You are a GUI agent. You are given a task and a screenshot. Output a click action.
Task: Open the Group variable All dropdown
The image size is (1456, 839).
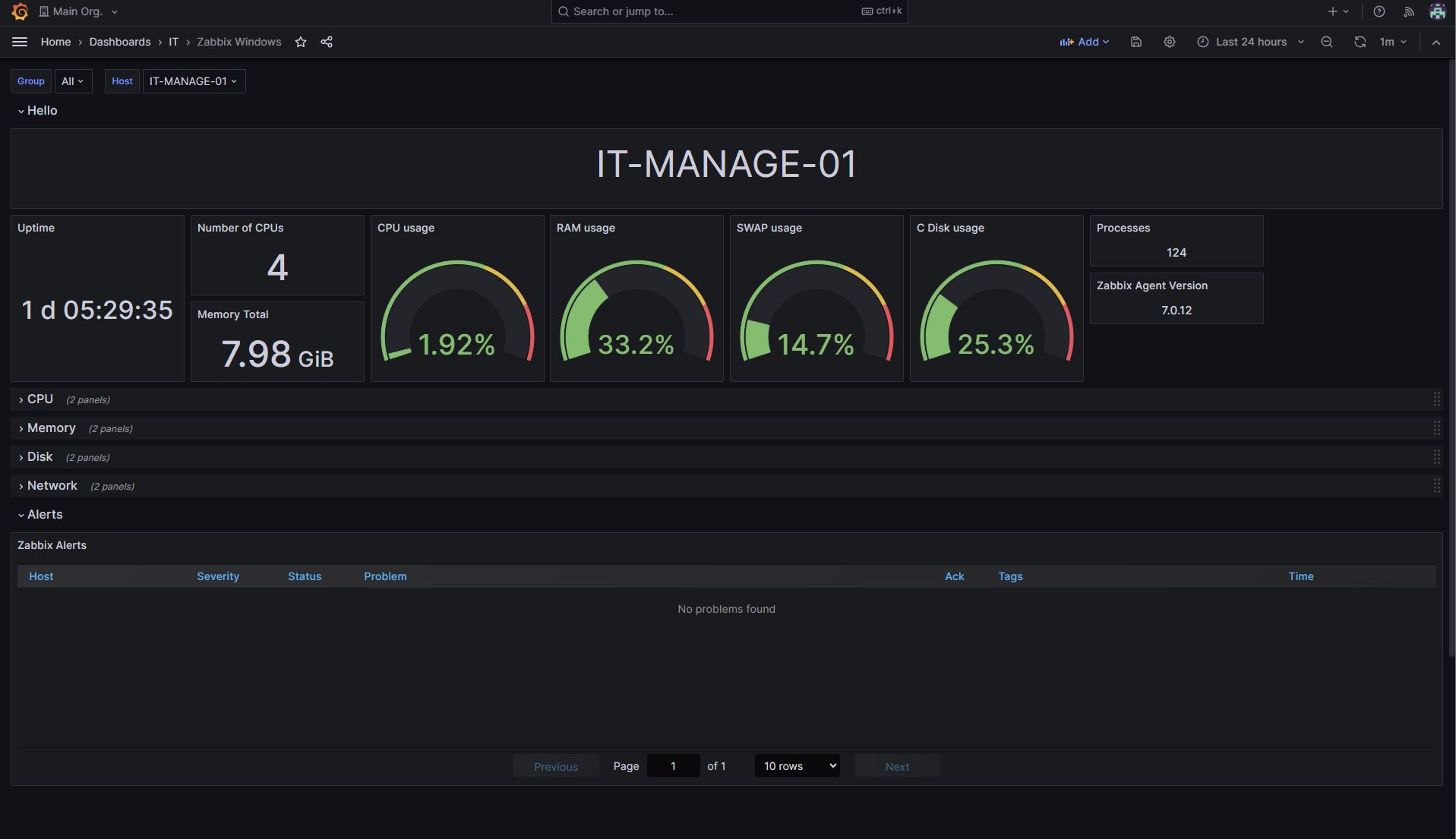[73, 81]
